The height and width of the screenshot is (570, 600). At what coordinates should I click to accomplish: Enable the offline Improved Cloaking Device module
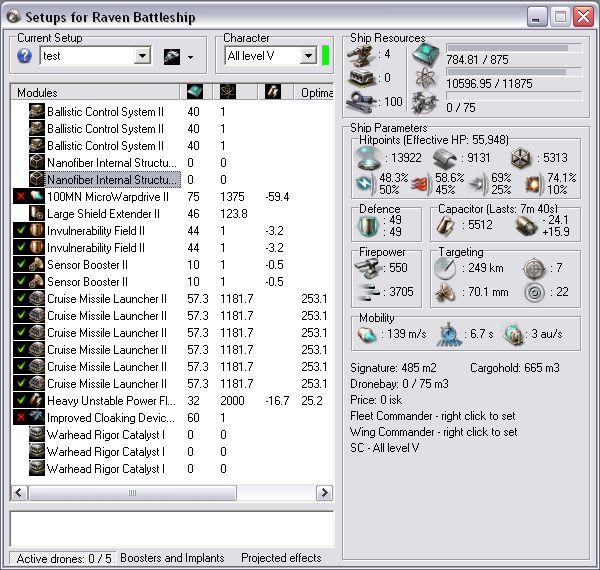[20, 418]
